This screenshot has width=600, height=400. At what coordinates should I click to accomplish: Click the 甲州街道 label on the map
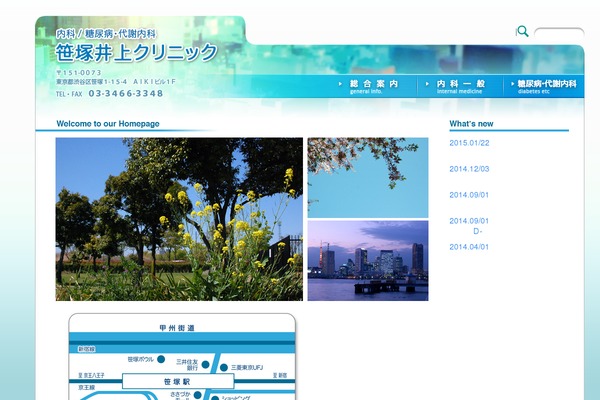(x=177, y=328)
